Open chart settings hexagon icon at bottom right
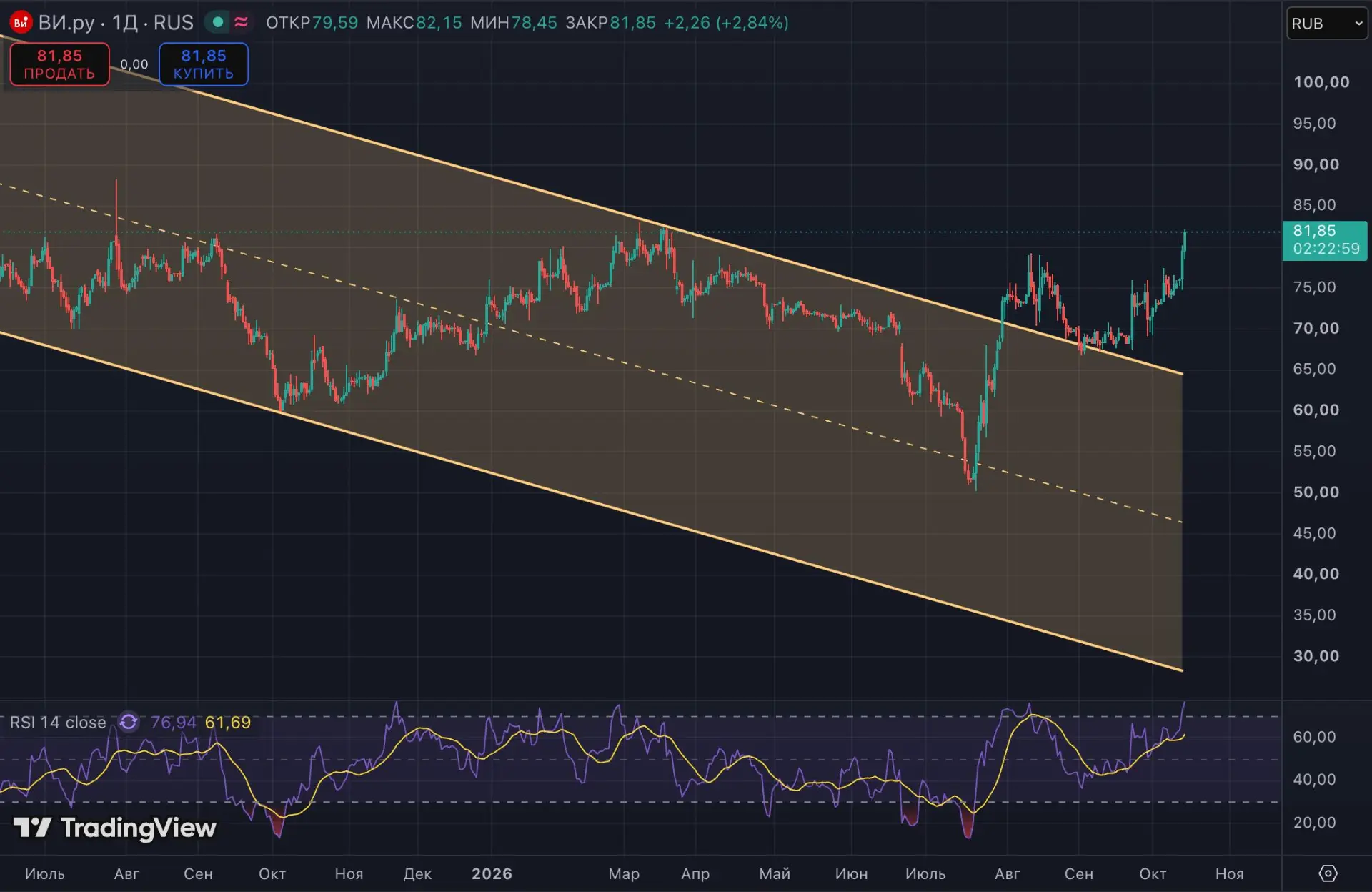The image size is (1372, 892). 1328,873
